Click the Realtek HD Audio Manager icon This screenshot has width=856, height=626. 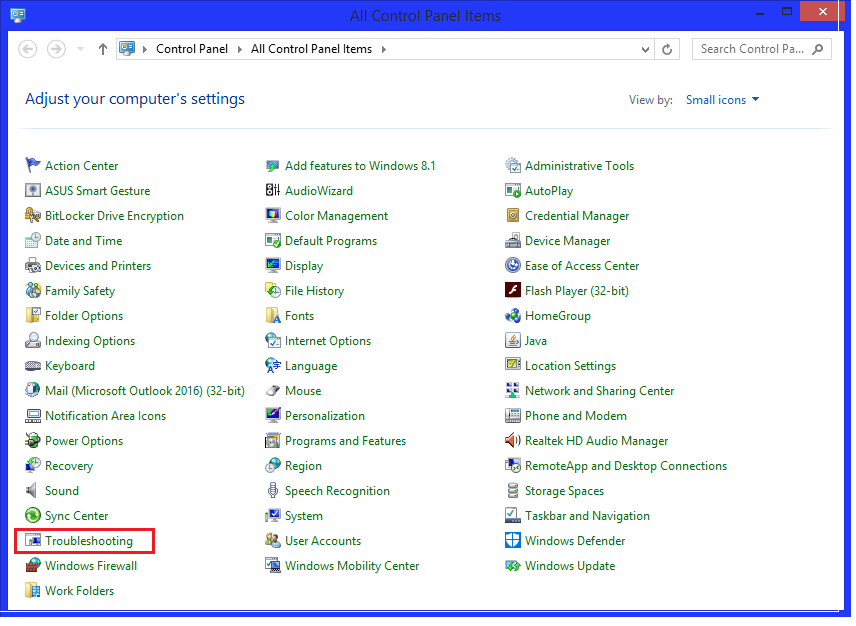(513, 441)
